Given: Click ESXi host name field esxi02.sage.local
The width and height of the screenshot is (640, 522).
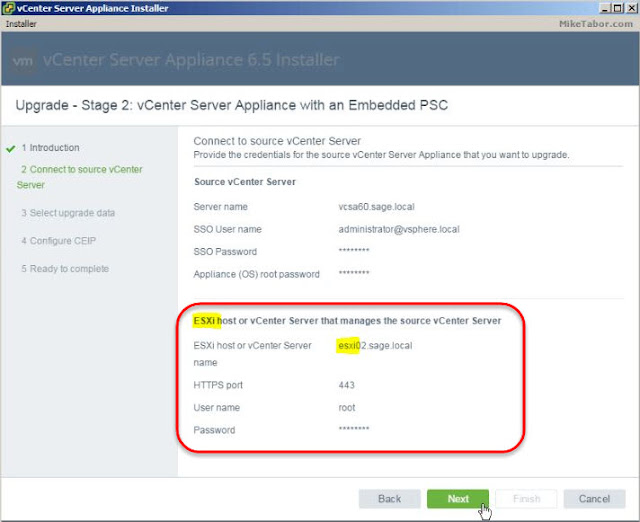Looking at the screenshot, I should tap(375, 346).
